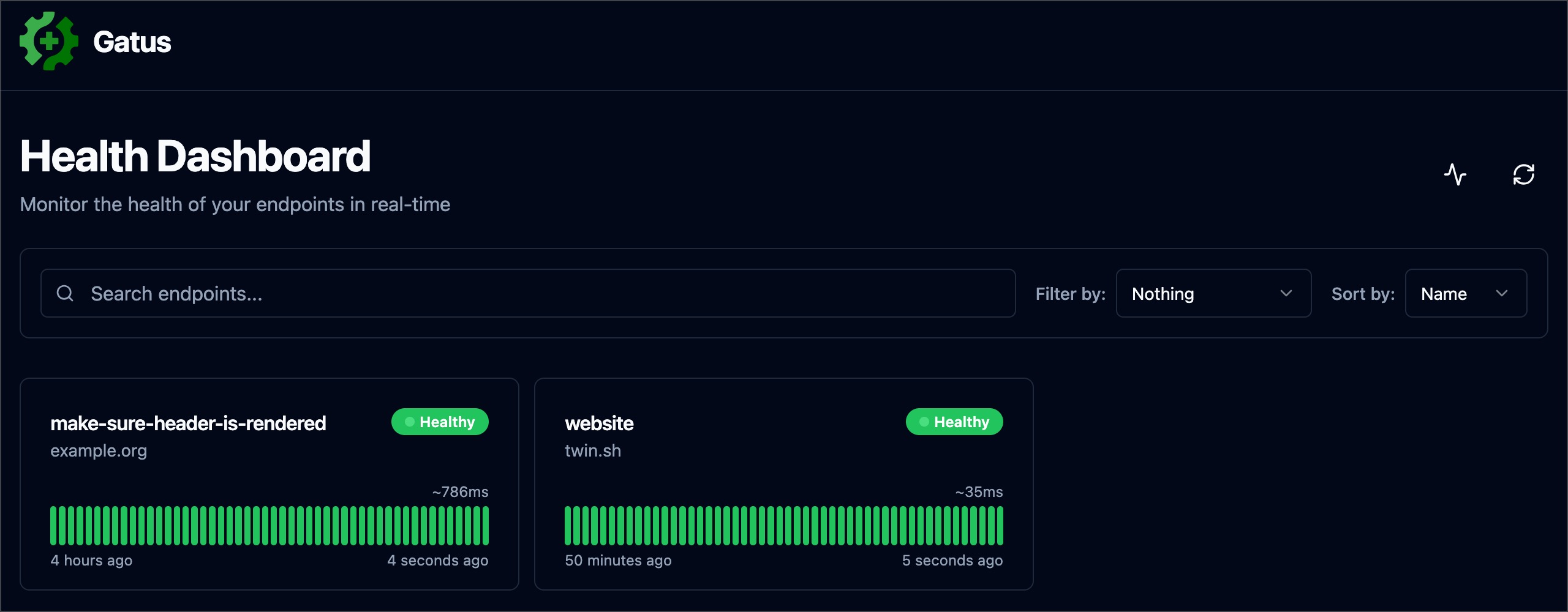1568x612 pixels.
Task: Click the chevron on the Filter by selector
Action: [1286, 294]
